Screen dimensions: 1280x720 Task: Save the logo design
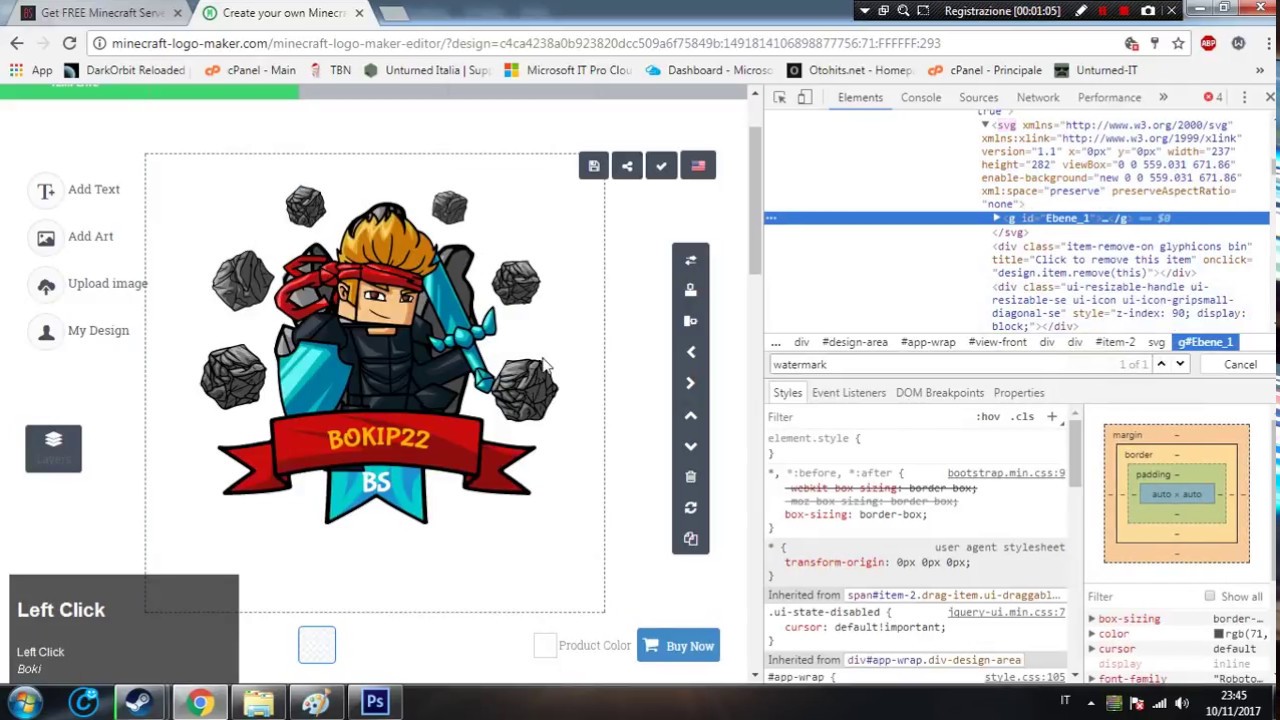594,165
